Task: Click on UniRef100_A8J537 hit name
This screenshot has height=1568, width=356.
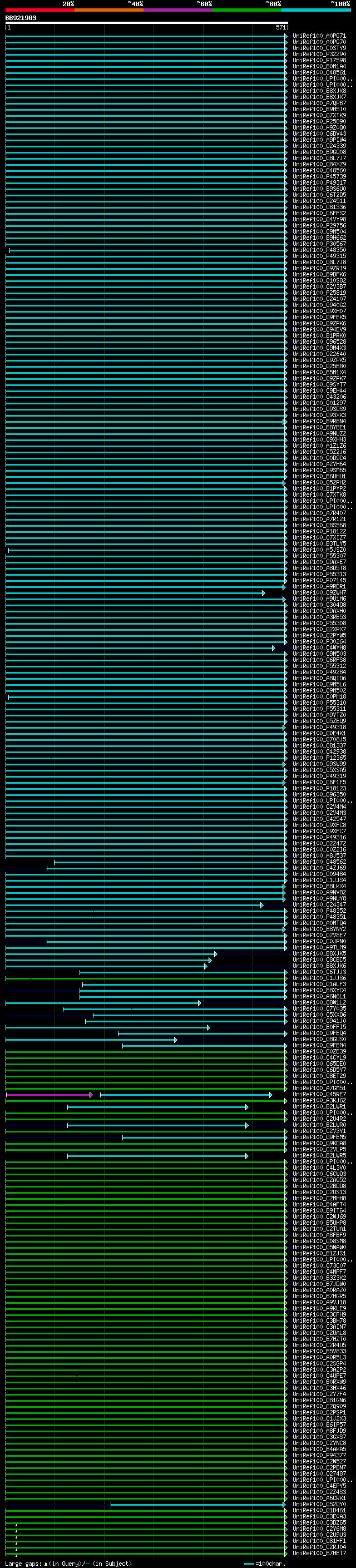Action: [x=319, y=855]
